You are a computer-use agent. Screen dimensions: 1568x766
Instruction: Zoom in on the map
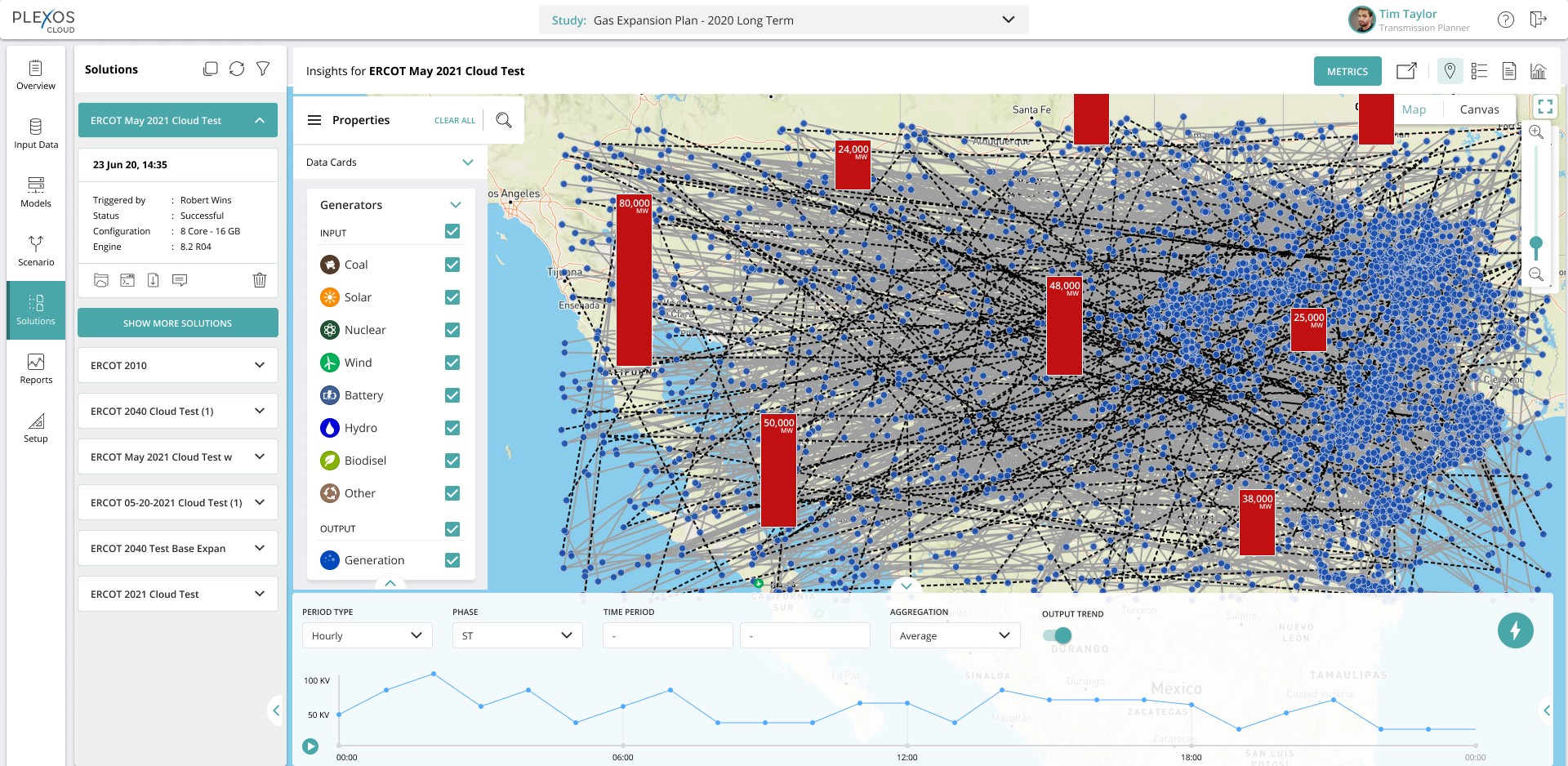click(1536, 132)
